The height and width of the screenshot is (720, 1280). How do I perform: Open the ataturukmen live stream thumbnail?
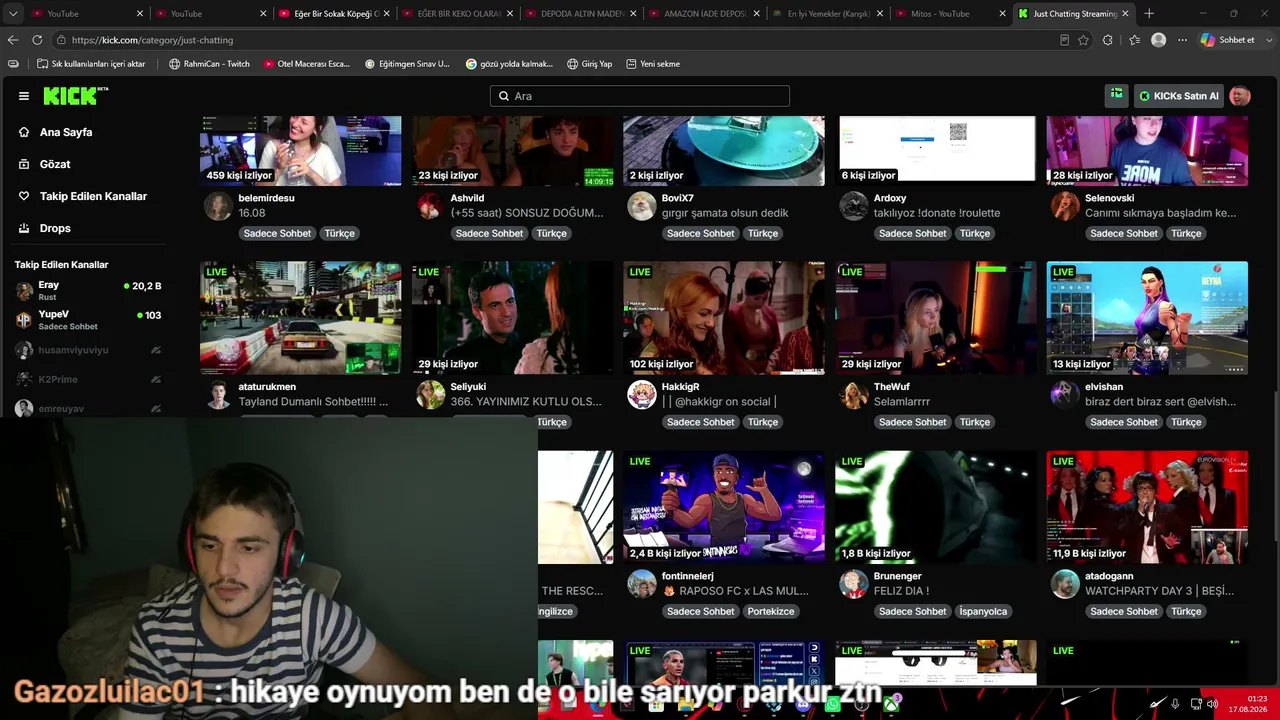point(300,318)
